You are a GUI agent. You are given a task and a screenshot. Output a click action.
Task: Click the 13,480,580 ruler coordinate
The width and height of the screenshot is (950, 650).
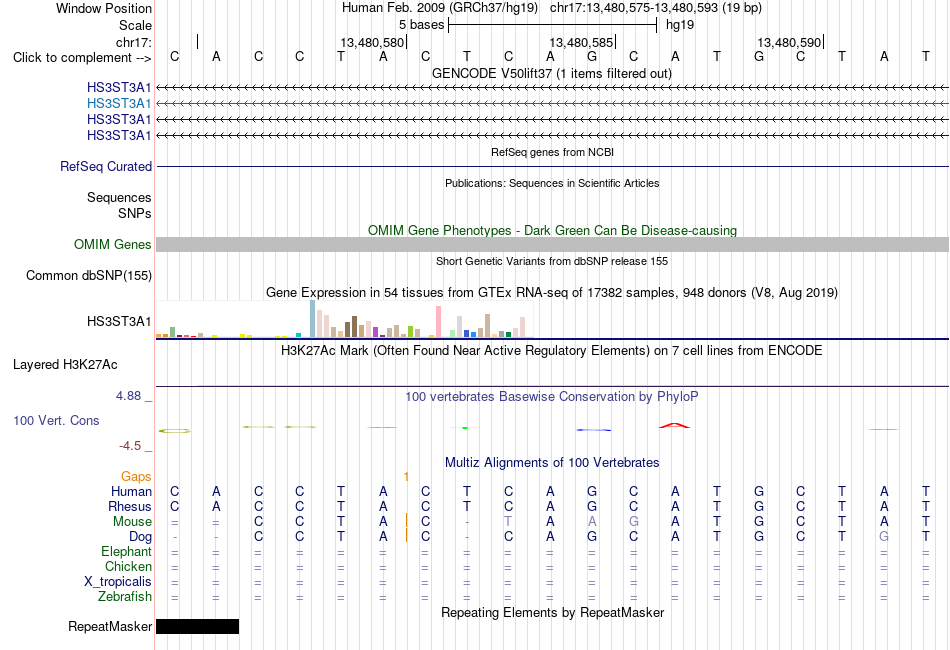coord(372,42)
